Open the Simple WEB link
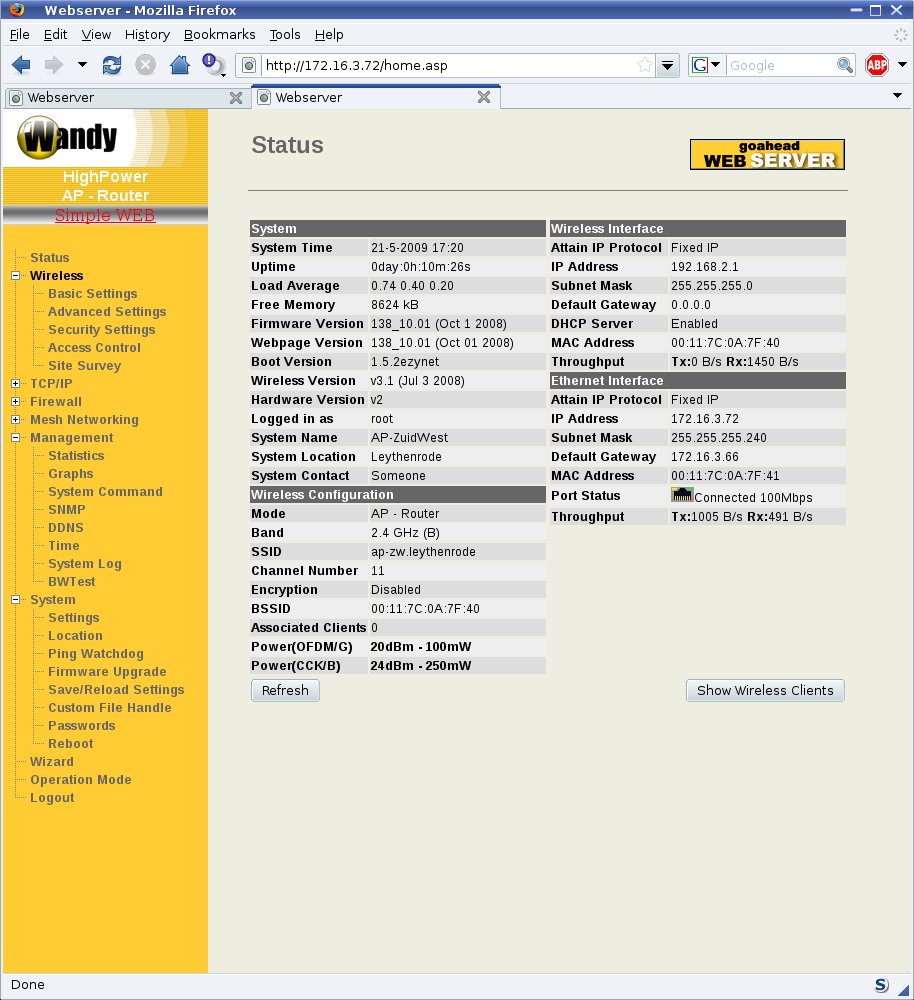The image size is (914, 1000). [x=105, y=215]
